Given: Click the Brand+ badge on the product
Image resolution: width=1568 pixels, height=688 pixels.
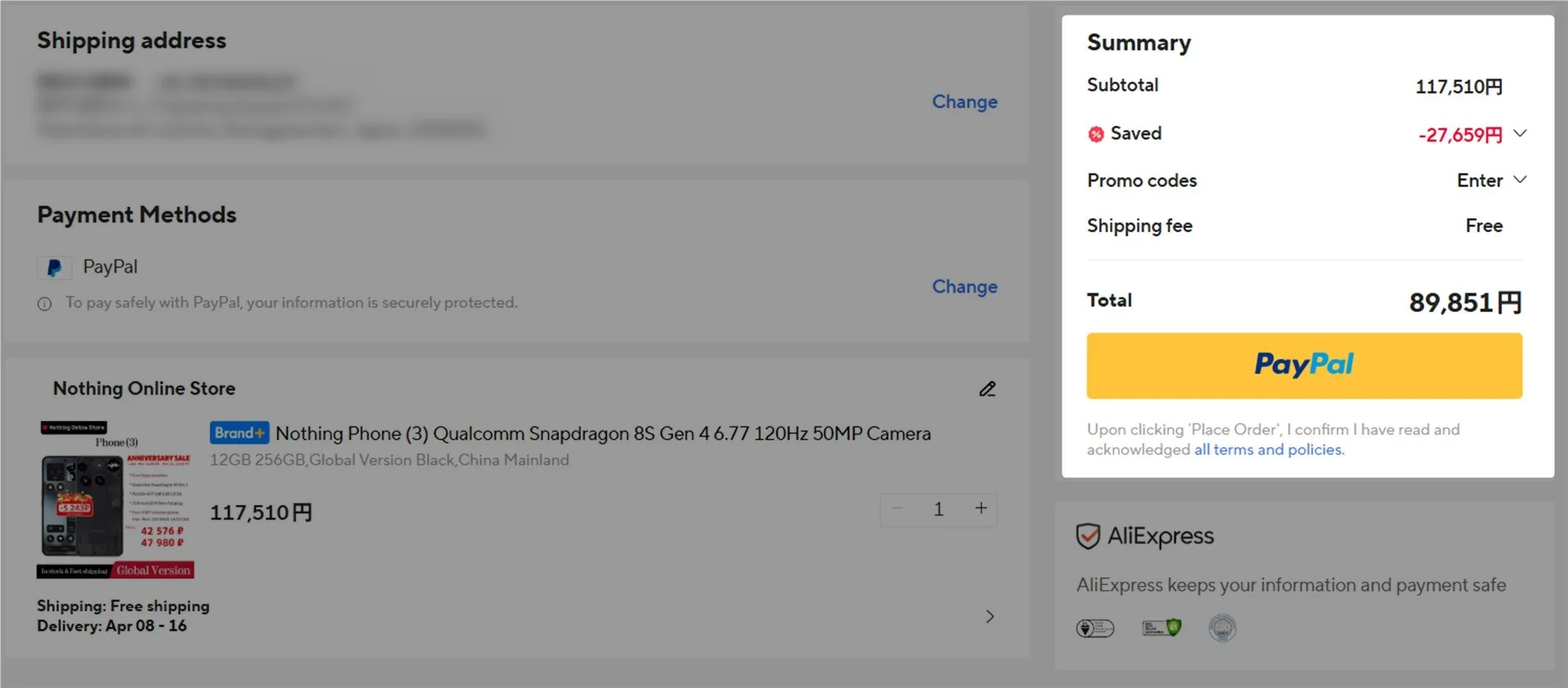Looking at the screenshot, I should (x=239, y=433).
